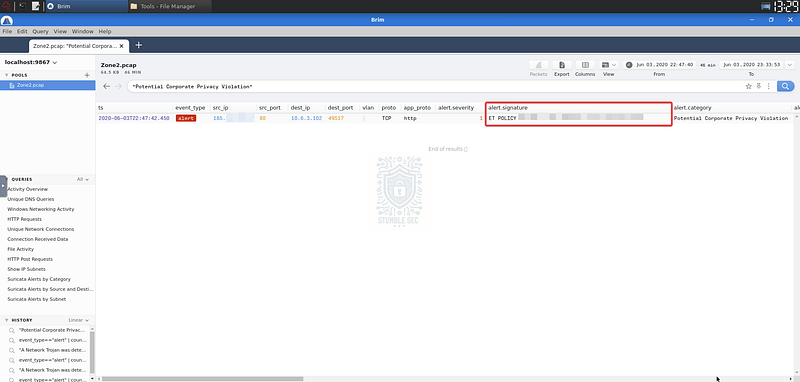Open the localhost:9867 connection dropdown
The height and width of the screenshot is (382, 800).
tap(31, 62)
